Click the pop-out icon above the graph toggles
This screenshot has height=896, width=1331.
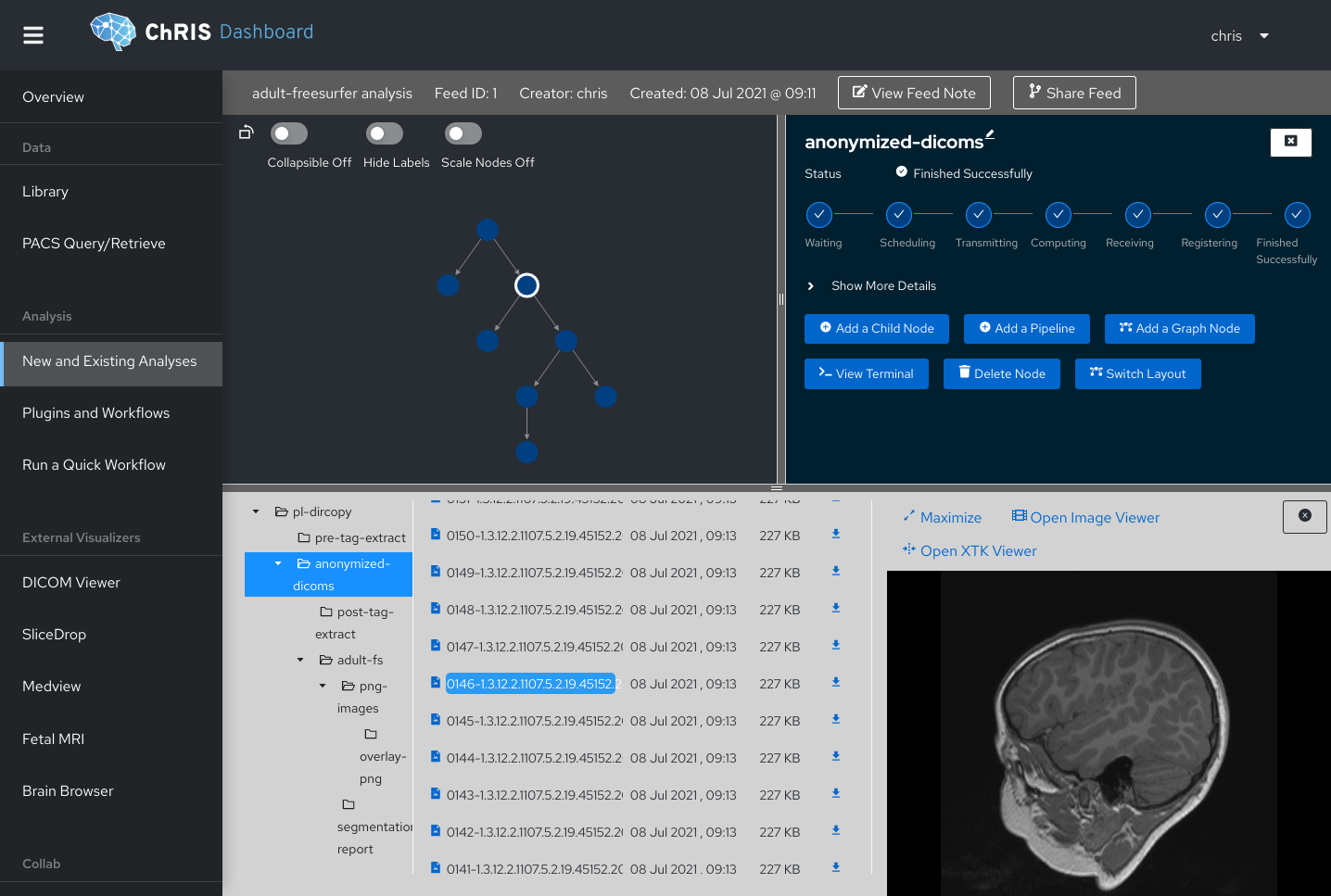(246, 133)
